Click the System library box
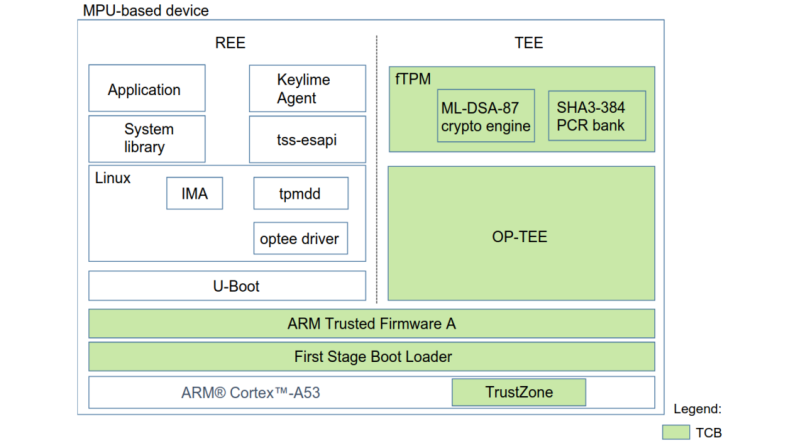This screenshot has height=445, width=804. [146, 138]
